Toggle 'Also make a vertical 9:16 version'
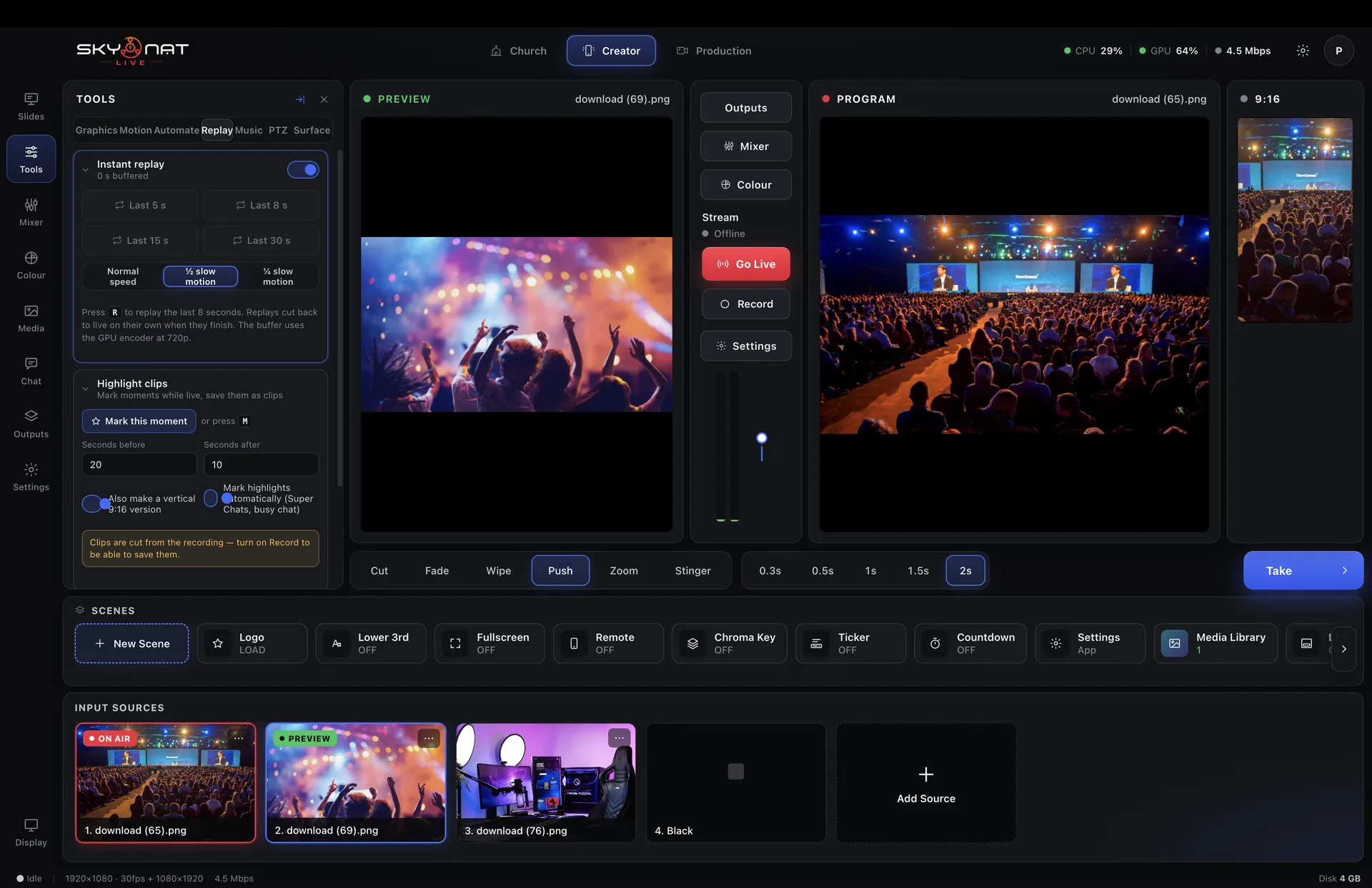Screen dimensions: 1372x888 click(x=96, y=504)
